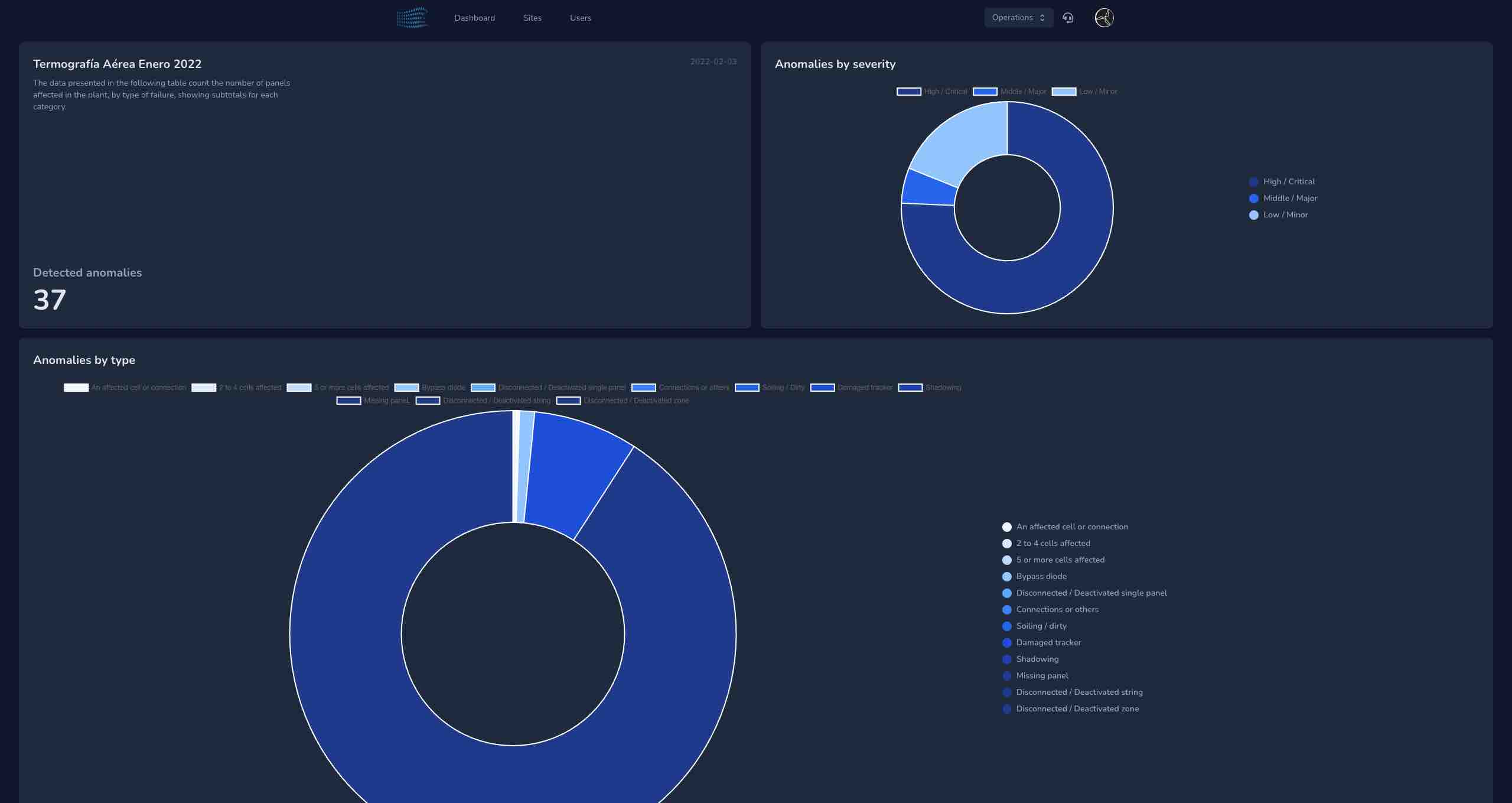Click the company logo icon in navbar

coord(412,18)
